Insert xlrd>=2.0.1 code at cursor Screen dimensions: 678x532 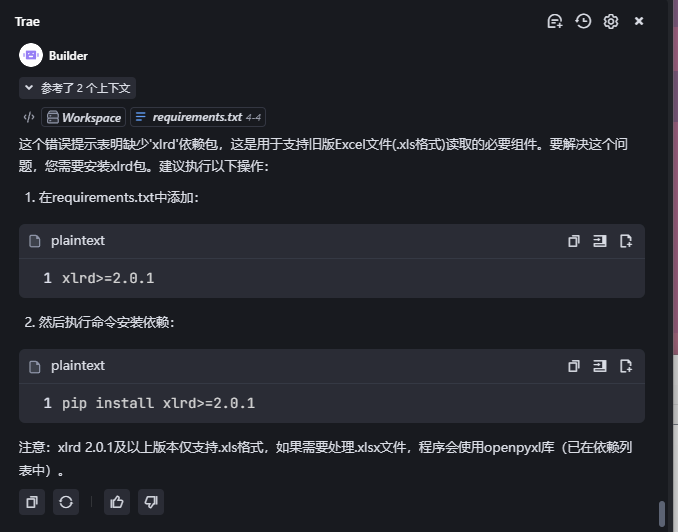click(x=600, y=241)
